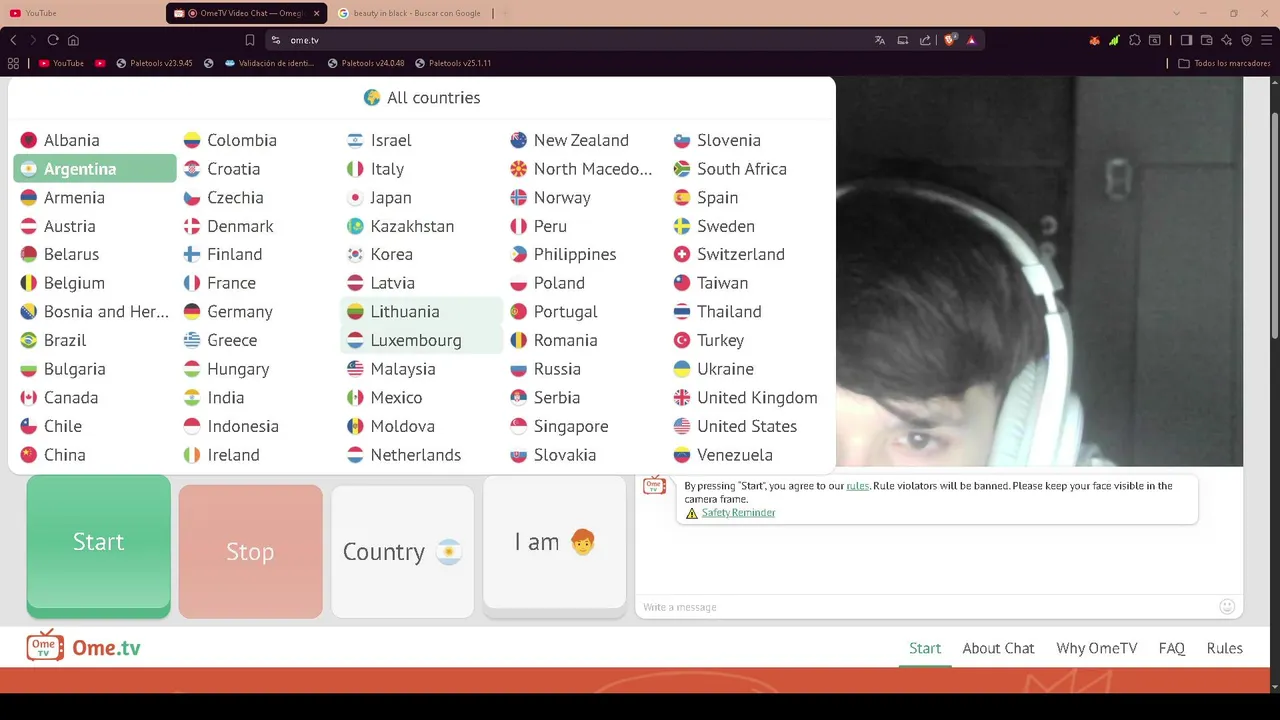The height and width of the screenshot is (720, 1280).
Task: Click the Canada flag icon
Action: pos(28,398)
